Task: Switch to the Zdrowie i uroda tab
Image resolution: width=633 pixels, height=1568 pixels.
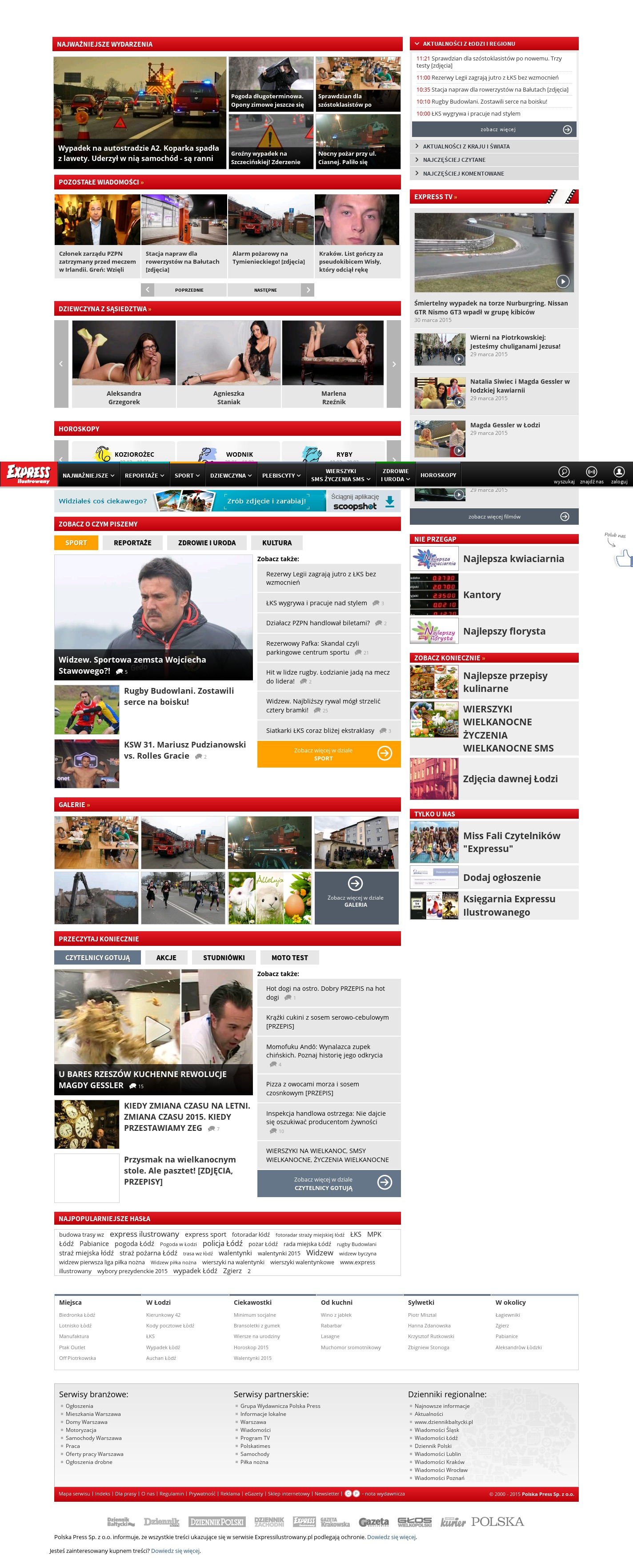Action: pyautogui.click(x=206, y=543)
